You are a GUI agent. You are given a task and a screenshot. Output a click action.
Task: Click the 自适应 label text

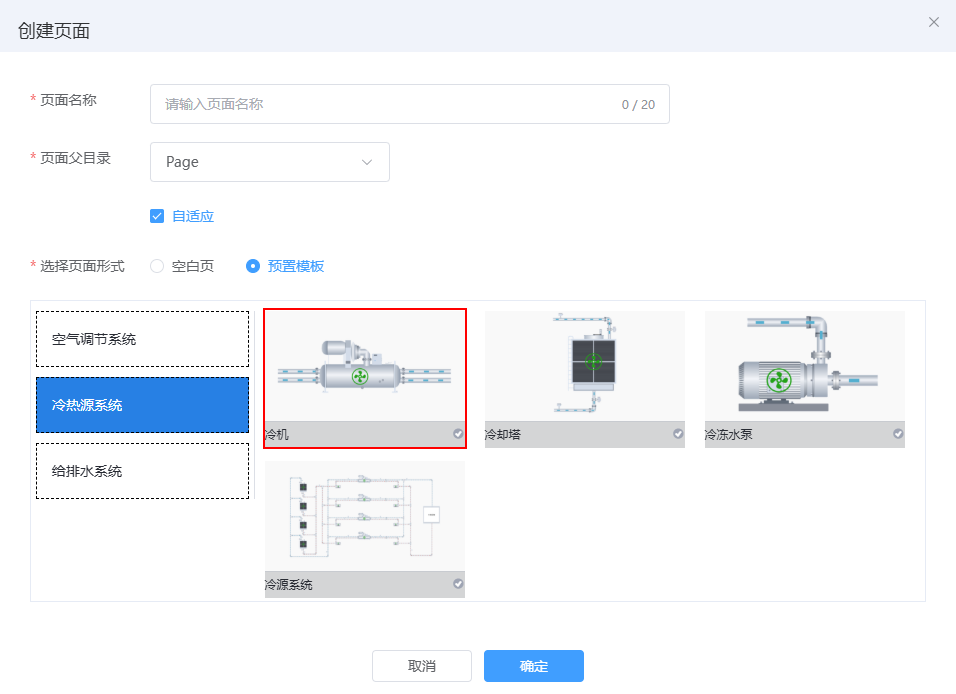pos(193,216)
